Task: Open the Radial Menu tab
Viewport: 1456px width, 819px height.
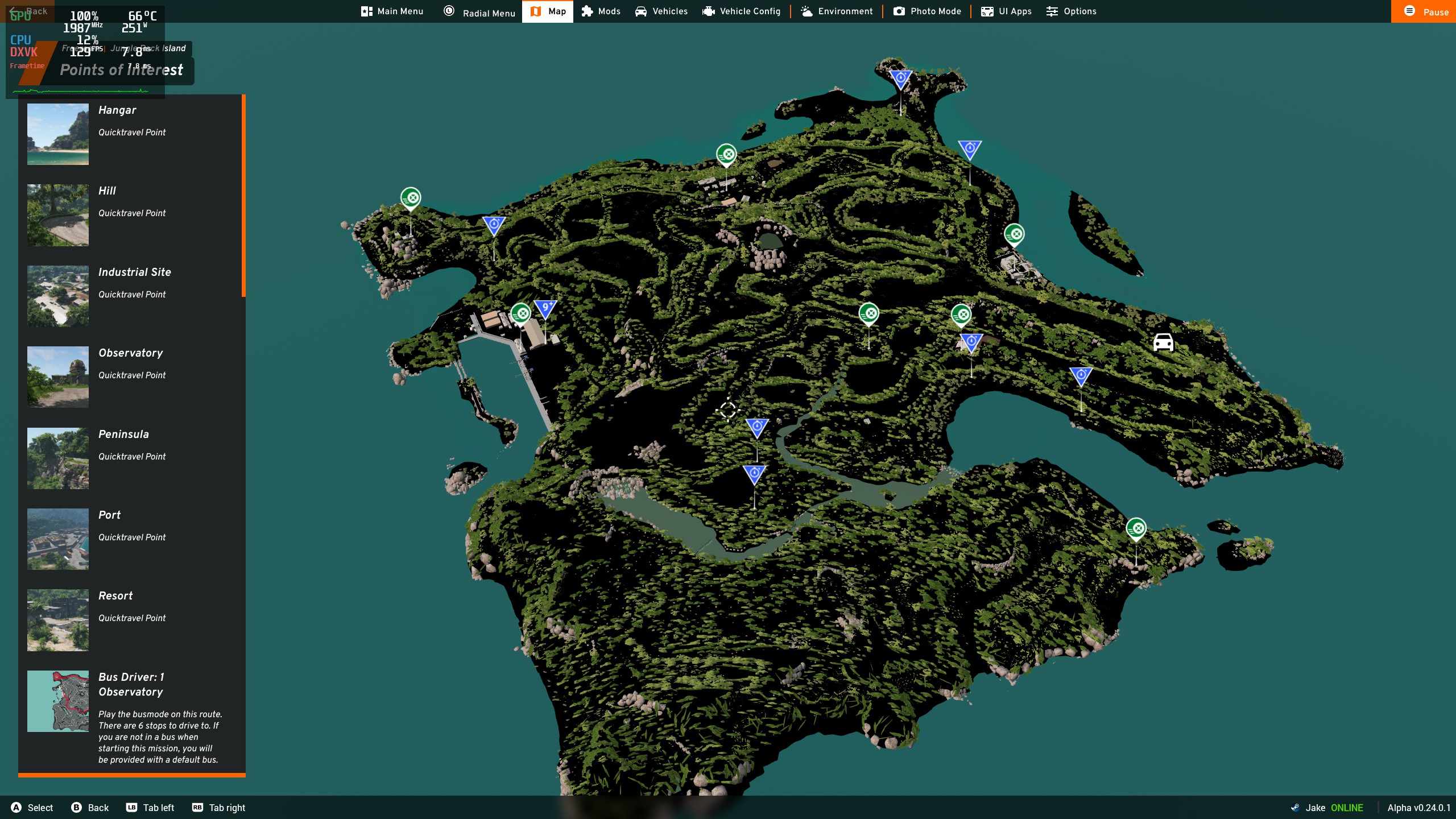Action: click(x=479, y=11)
